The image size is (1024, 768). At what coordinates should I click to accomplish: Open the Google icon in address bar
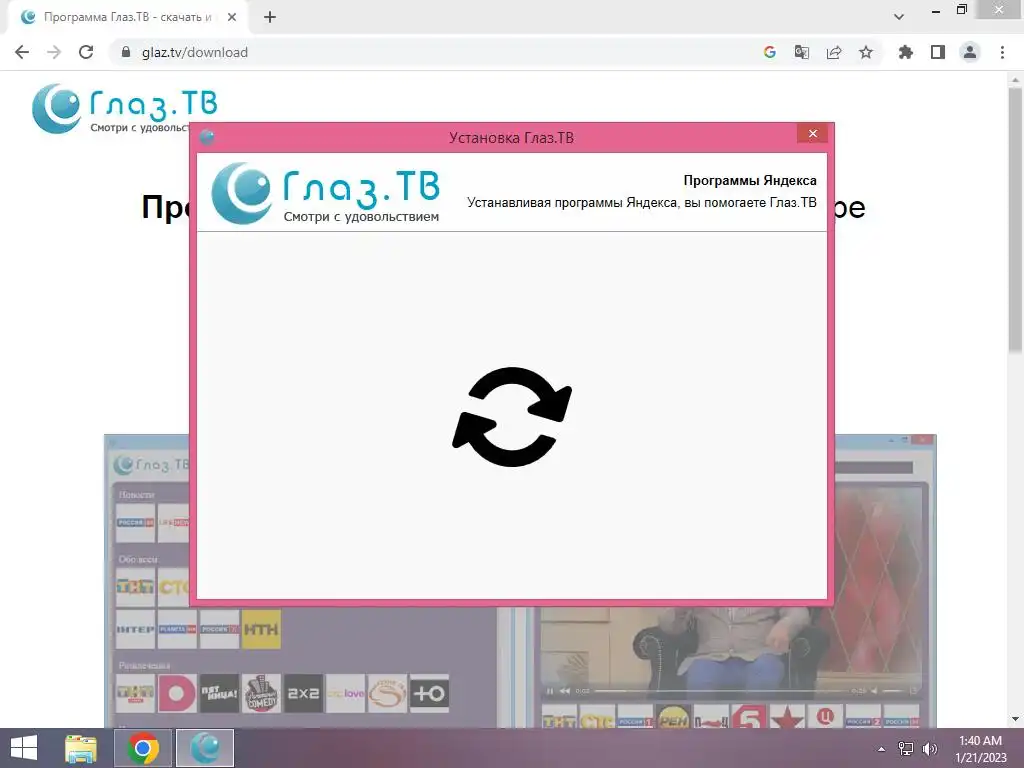pos(769,52)
